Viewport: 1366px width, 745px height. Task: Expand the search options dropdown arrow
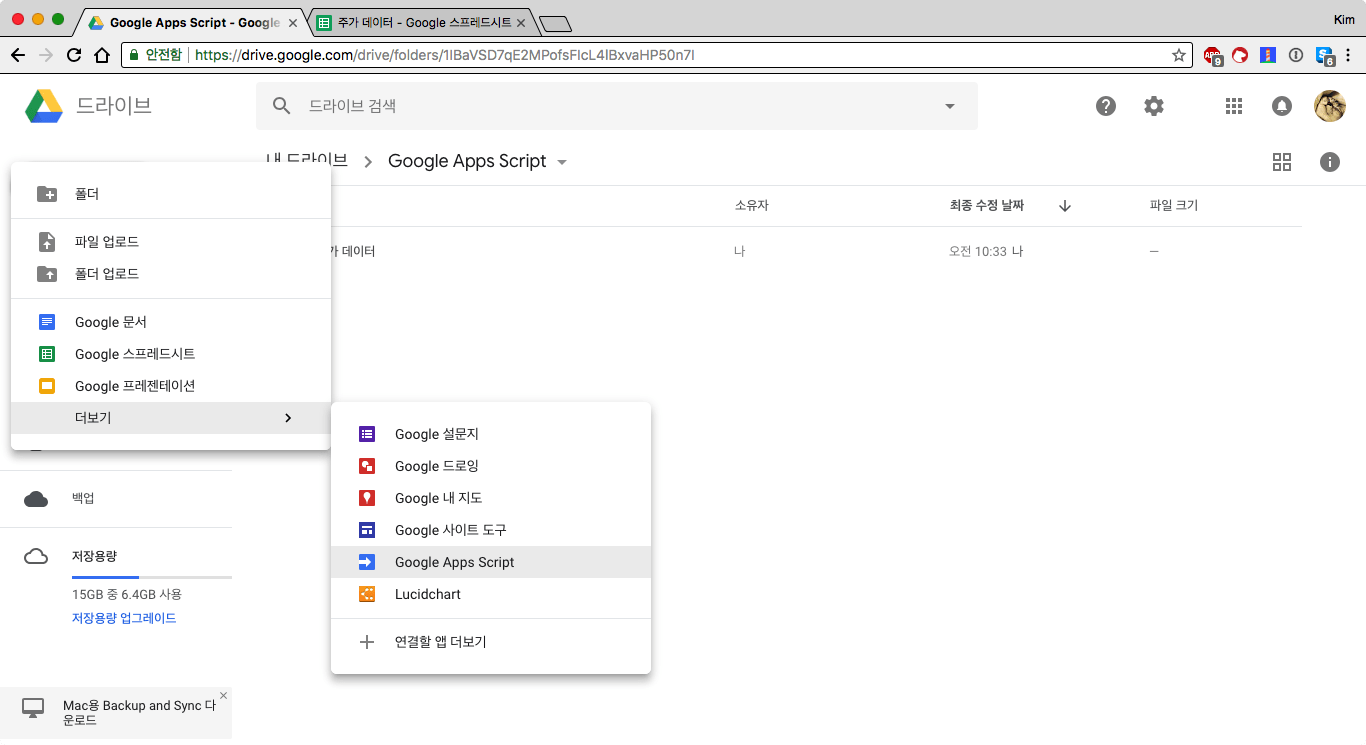tap(949, 106)
